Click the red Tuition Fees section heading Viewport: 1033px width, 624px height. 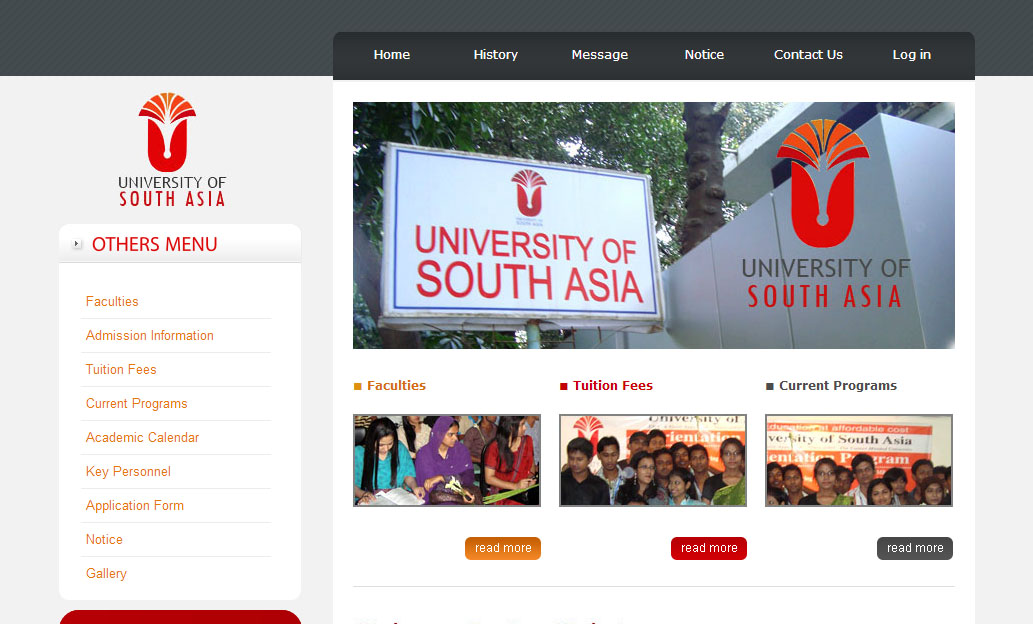(613, 386)
